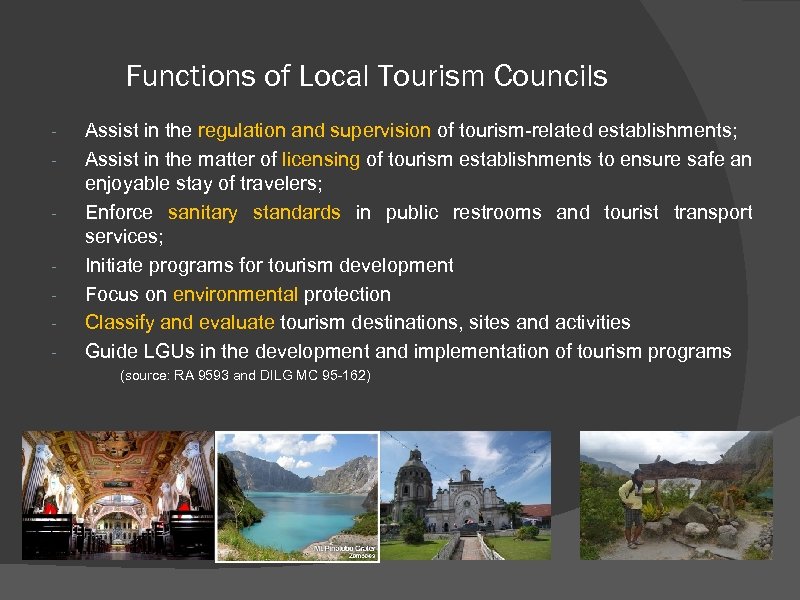Click the source note 'RA 9593 and DILG MC 95-162'
Screen dimensions: 800x600
pos(245,376)
